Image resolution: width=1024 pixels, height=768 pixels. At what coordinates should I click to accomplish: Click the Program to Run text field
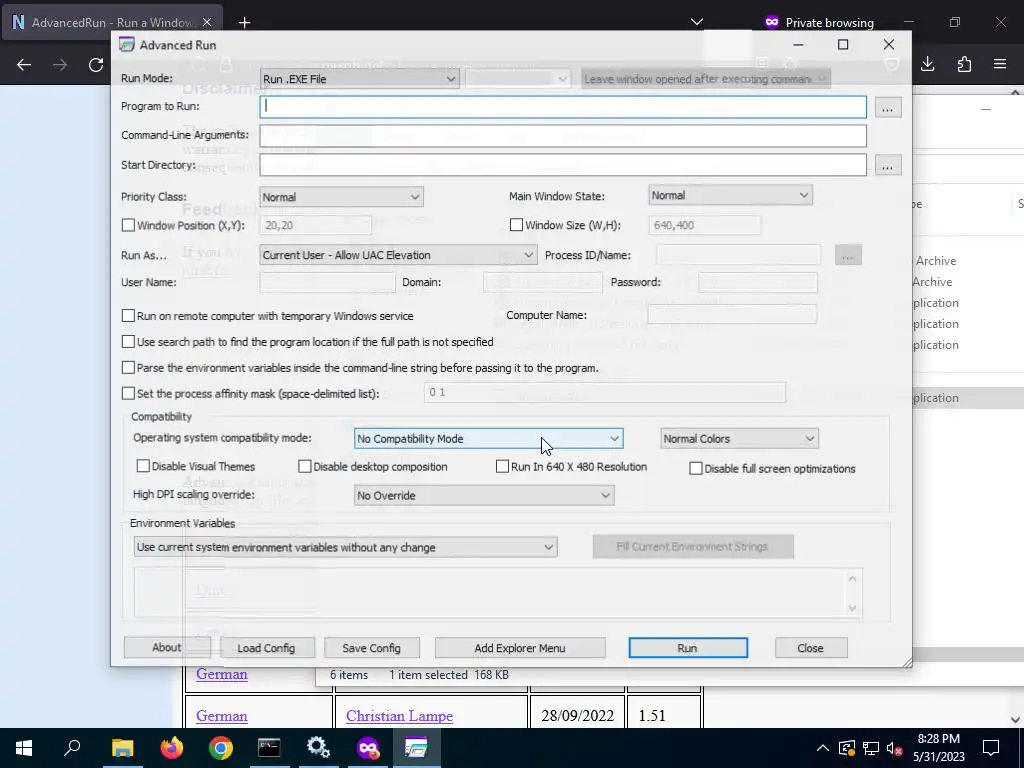point(563,107)
